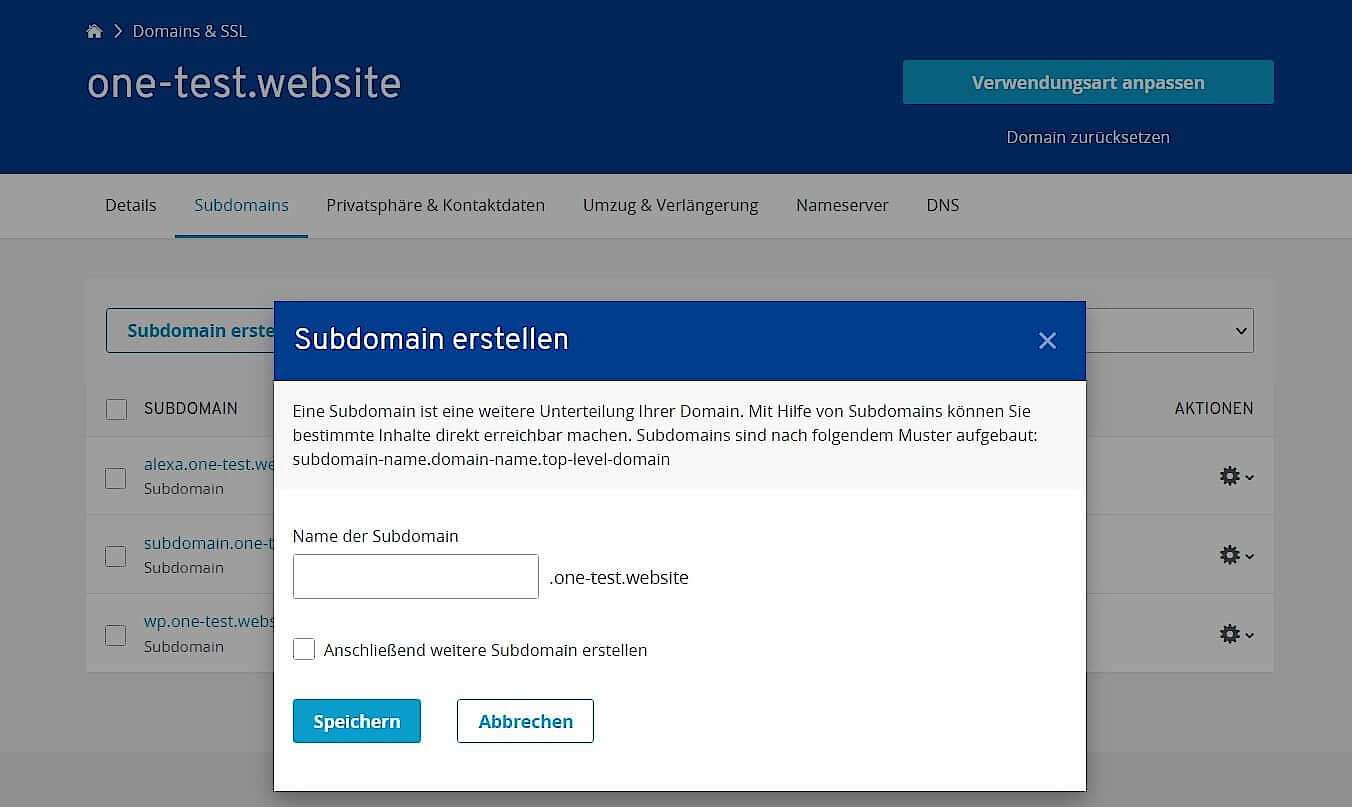The height and width of the screenshot is (807, 1352).
Task: Switch to the Nameserver tab
Action: pos(842,205)
